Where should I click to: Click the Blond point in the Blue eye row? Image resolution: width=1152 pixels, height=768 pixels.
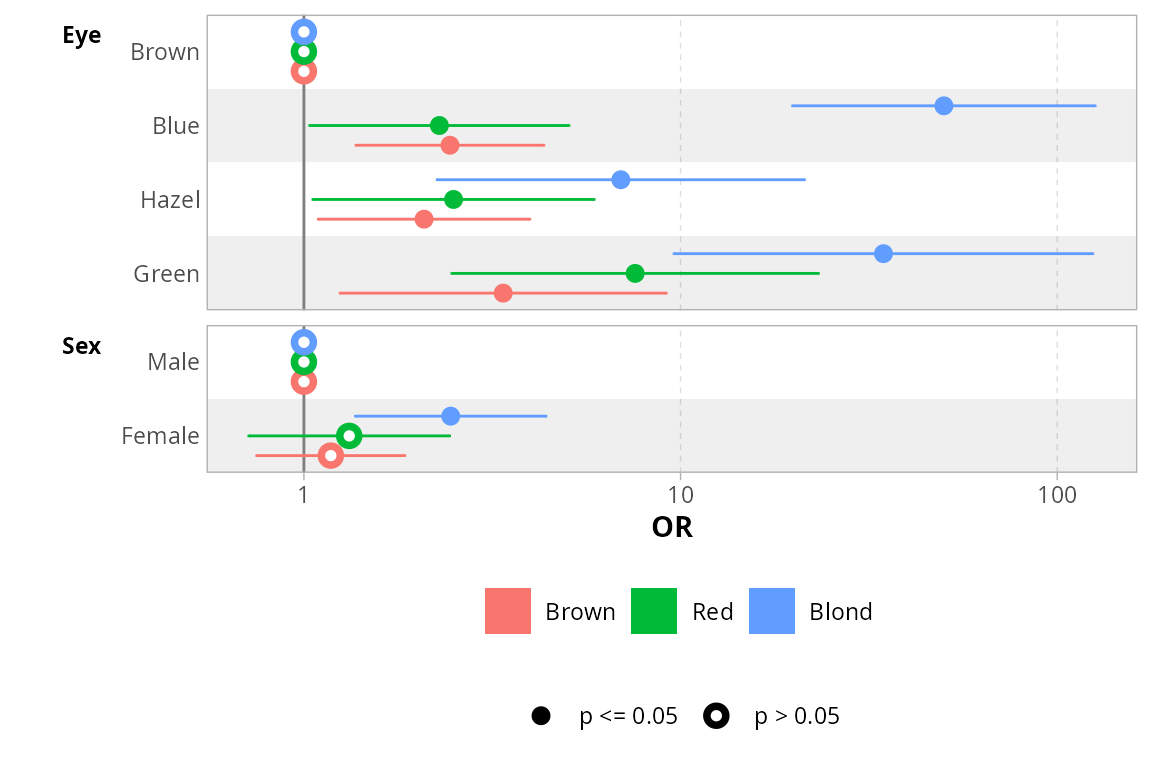[943, 106]
